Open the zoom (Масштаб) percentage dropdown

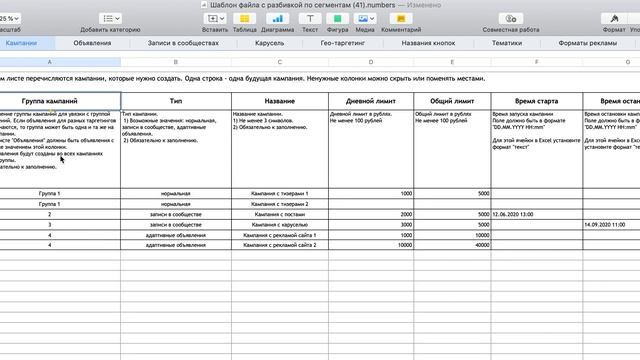9,19
